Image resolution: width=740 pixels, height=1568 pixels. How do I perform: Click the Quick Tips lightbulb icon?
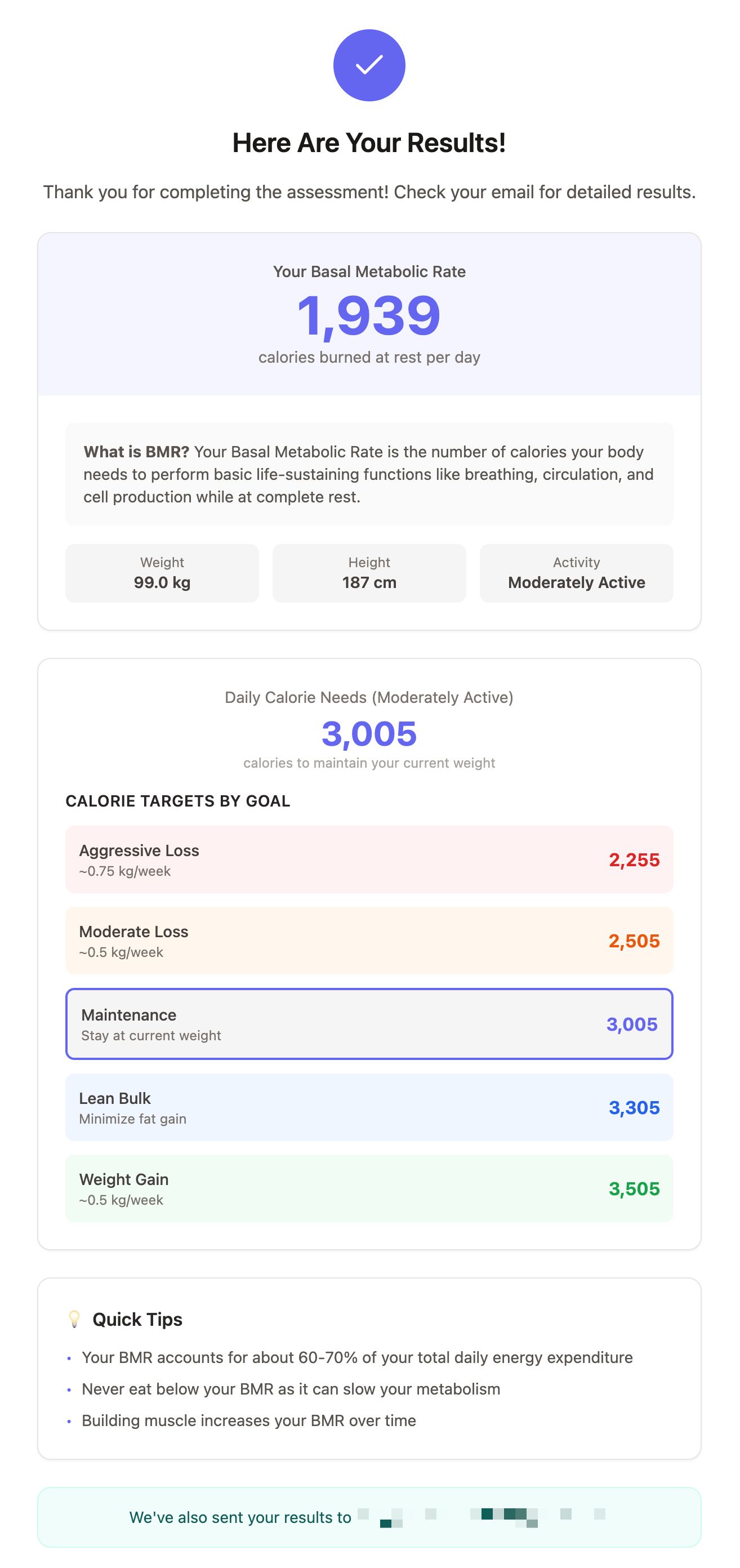(74, 1319)
